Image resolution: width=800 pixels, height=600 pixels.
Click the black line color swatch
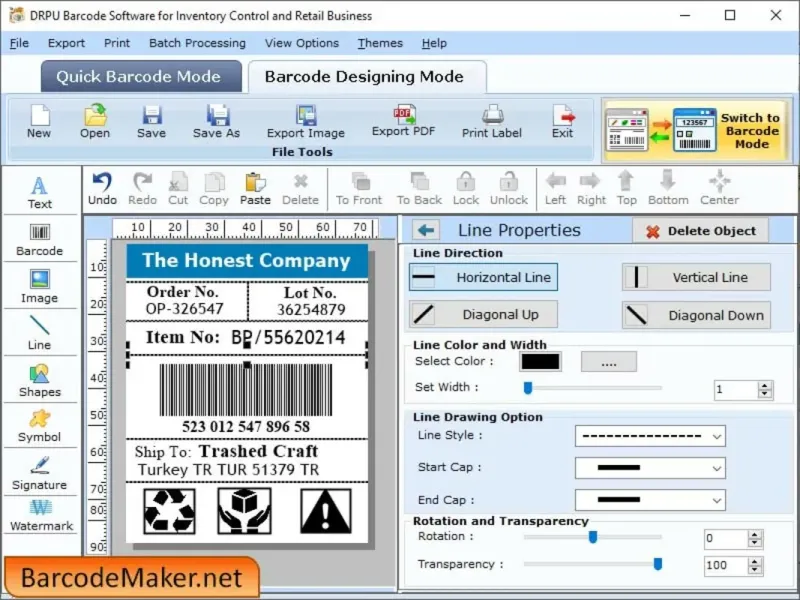point(540,361)
